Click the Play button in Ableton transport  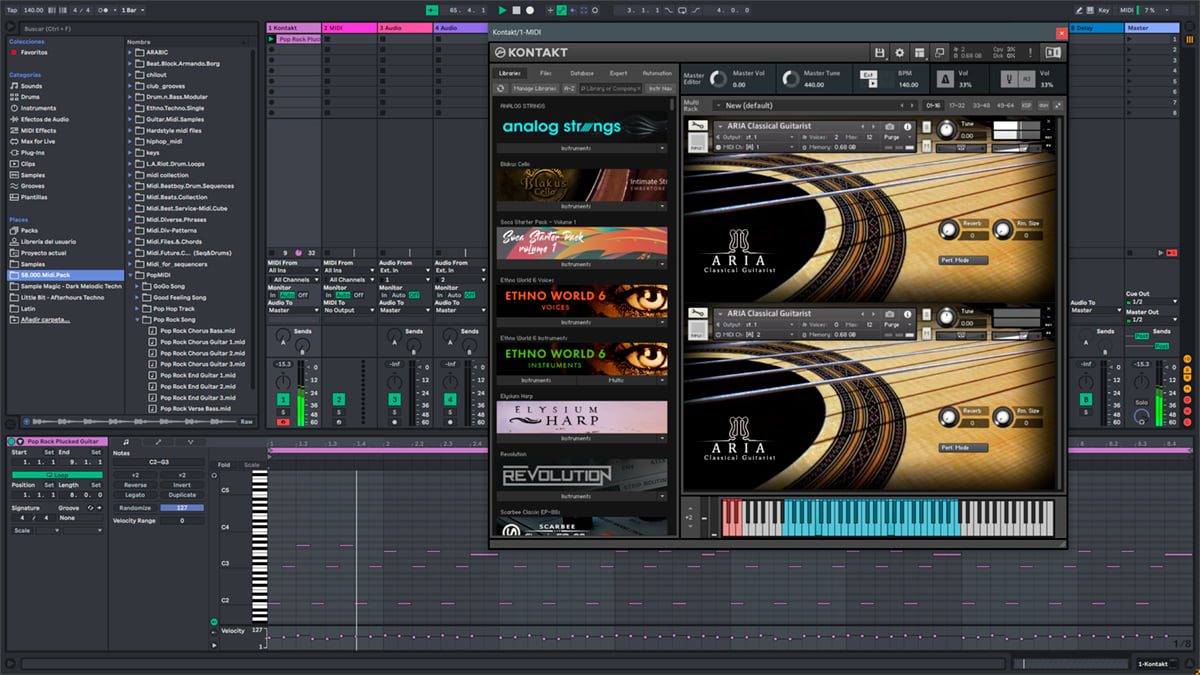[503, 10]
